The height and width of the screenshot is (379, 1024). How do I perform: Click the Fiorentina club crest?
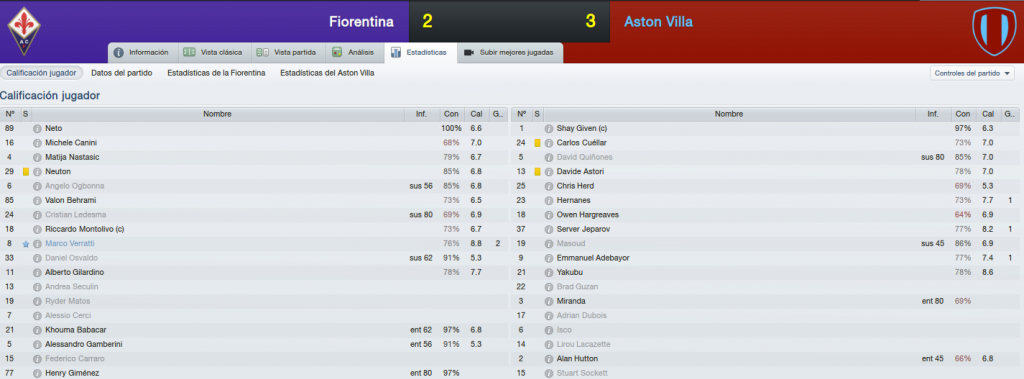point(24,31)
